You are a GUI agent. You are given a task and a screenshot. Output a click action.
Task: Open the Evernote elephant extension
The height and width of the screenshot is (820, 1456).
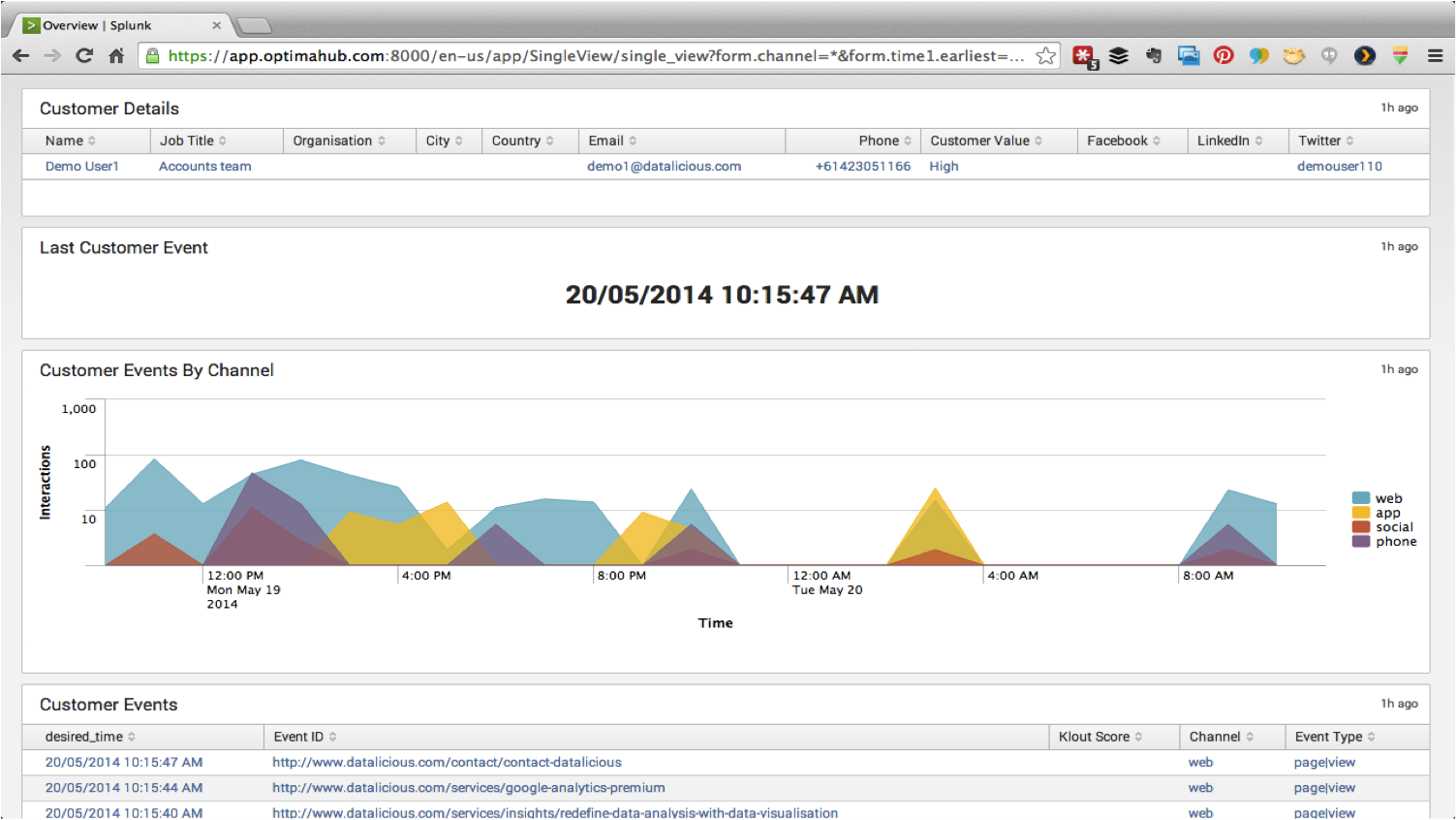pyautogui.click(x=1153, y=56)
